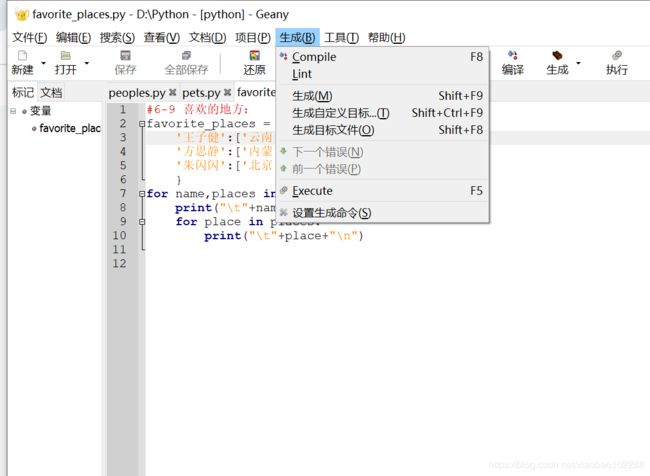Viewport: 650px width, 476px height.
Task: Open 设置生成命令(S) menu entry
Action: point(382,213)
